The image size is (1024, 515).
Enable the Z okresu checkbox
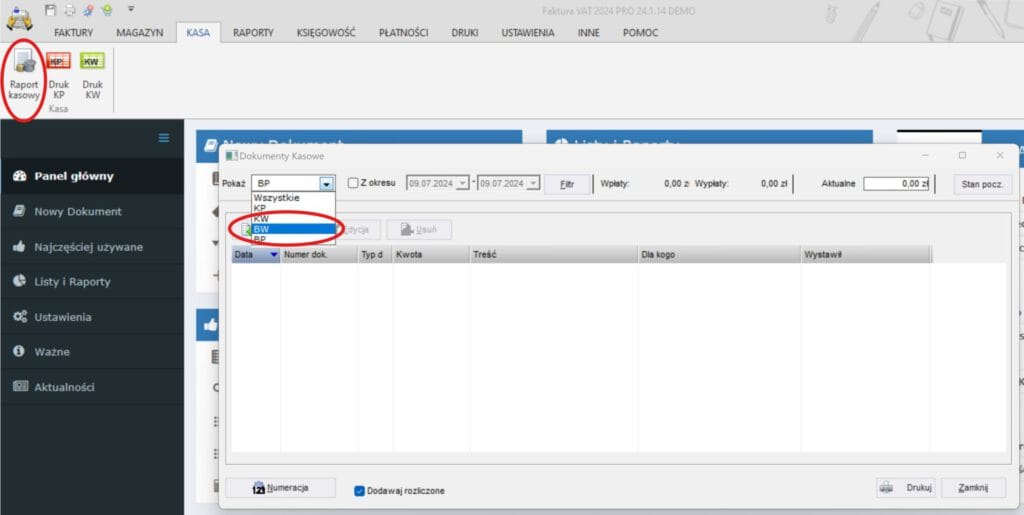click(x=353, y=184)
